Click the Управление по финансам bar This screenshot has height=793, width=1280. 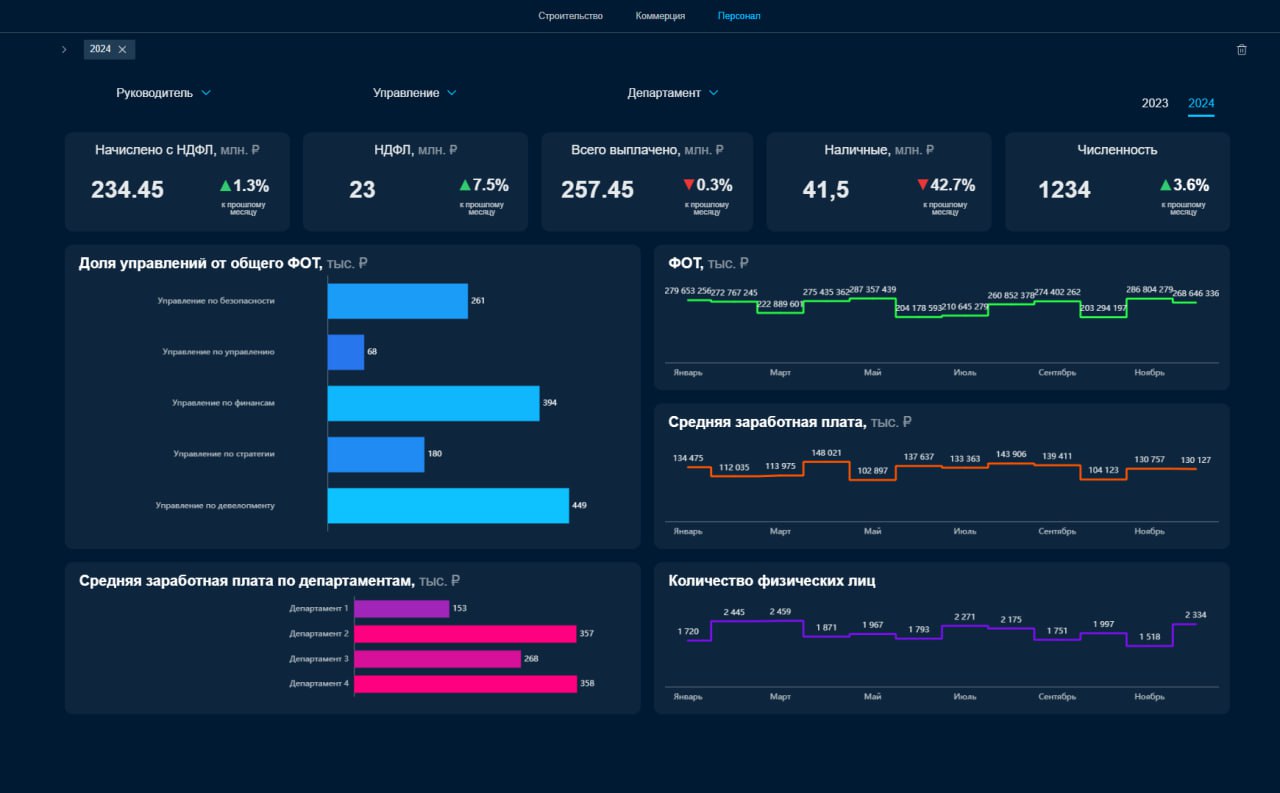coord(434,403)
